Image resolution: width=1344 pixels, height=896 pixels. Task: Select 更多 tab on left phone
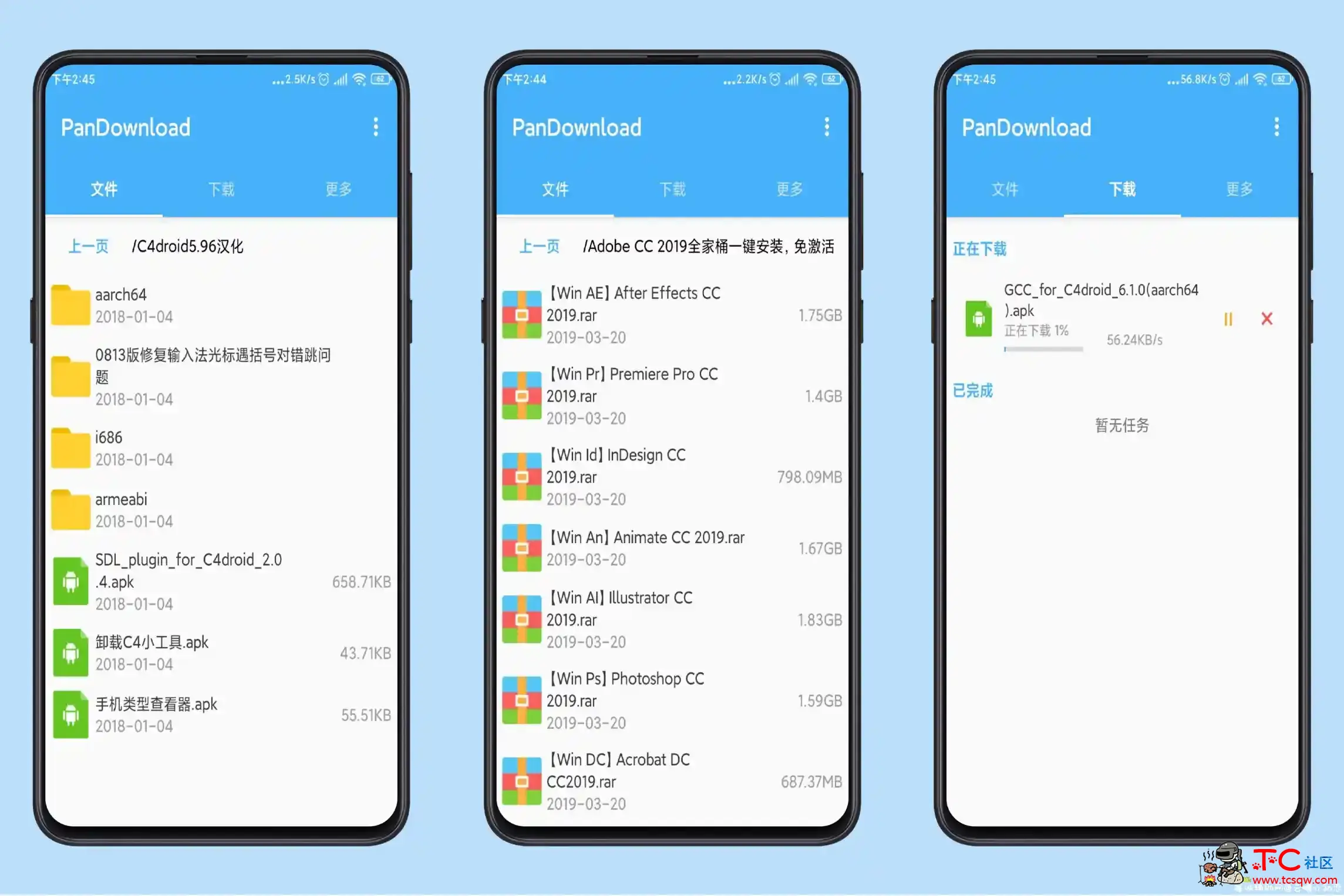pos(341,189)
